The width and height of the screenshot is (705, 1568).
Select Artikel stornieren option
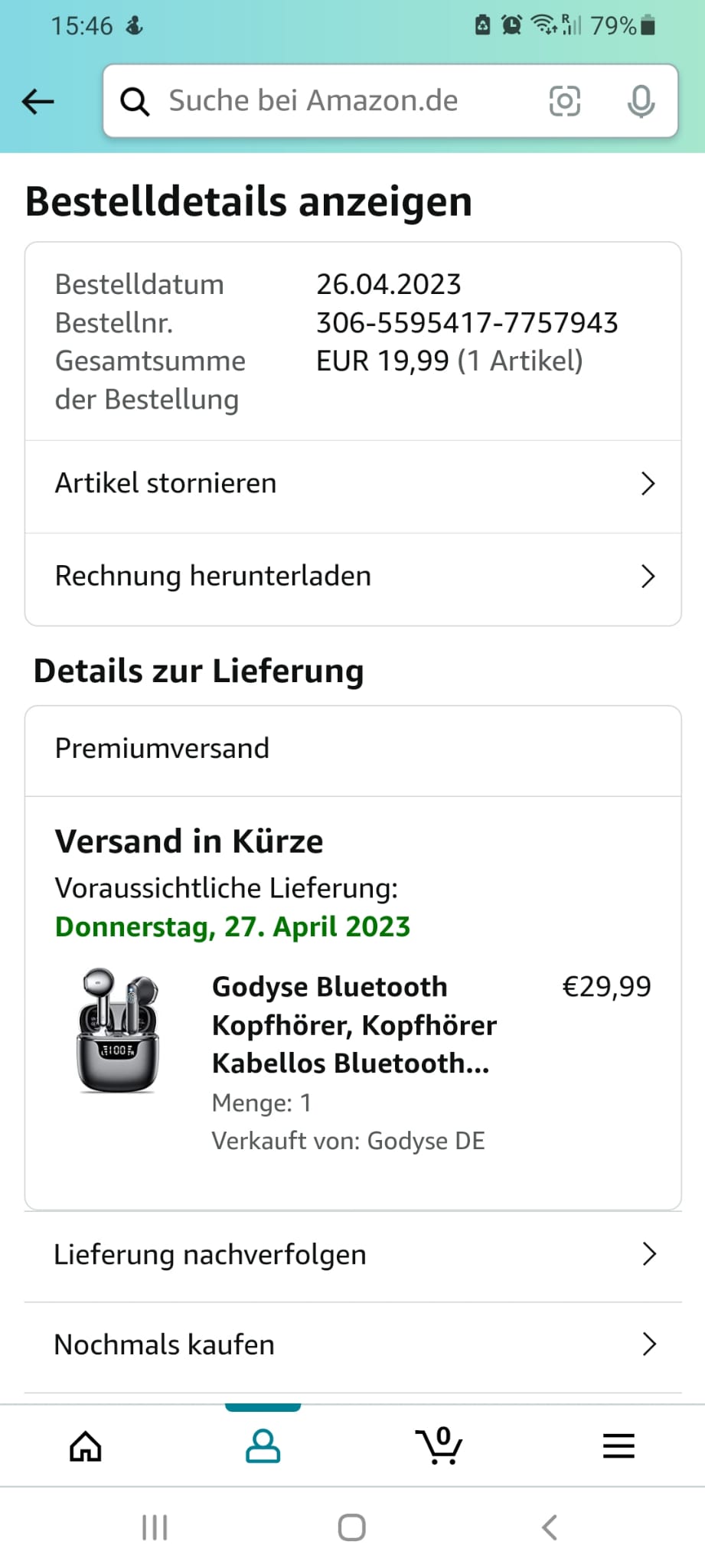coord(166,484)
